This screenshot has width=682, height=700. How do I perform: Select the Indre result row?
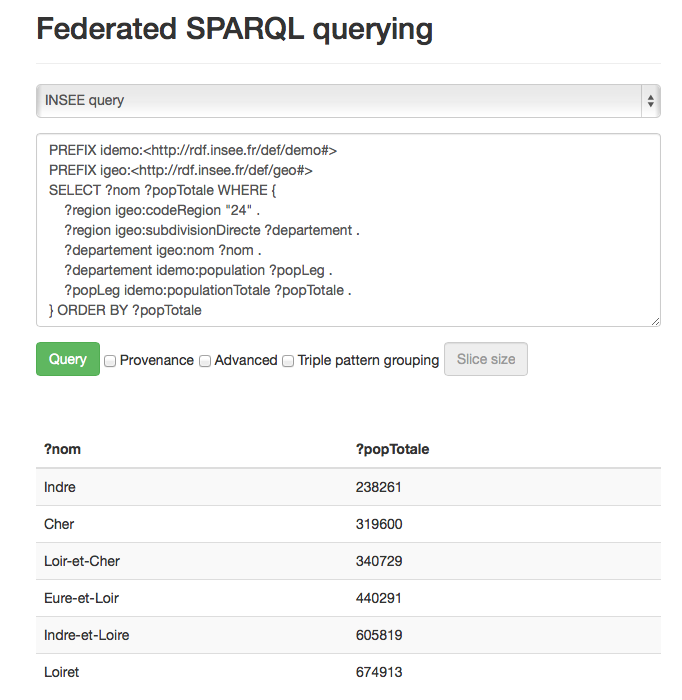[x=348, y=487]
